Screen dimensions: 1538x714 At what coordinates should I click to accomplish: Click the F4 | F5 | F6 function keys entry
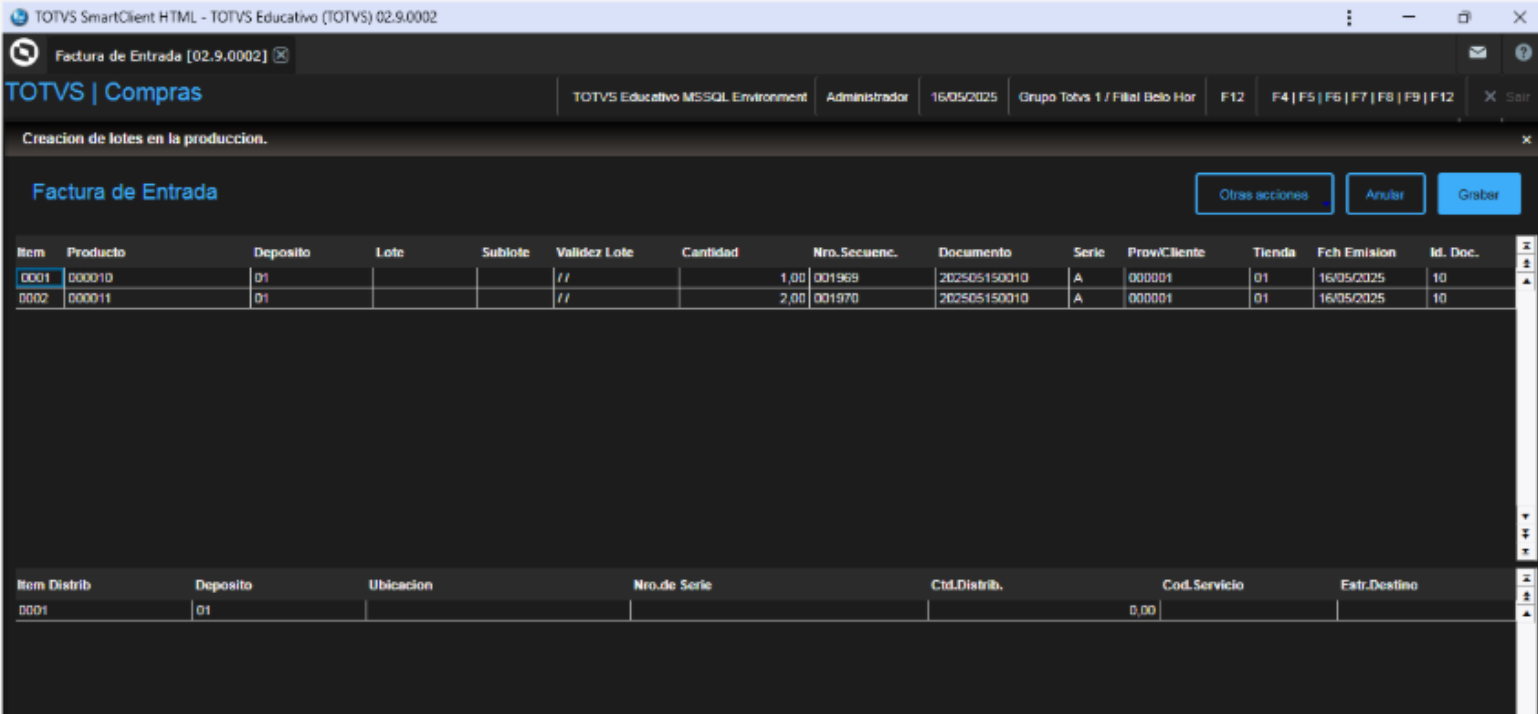1362,97
